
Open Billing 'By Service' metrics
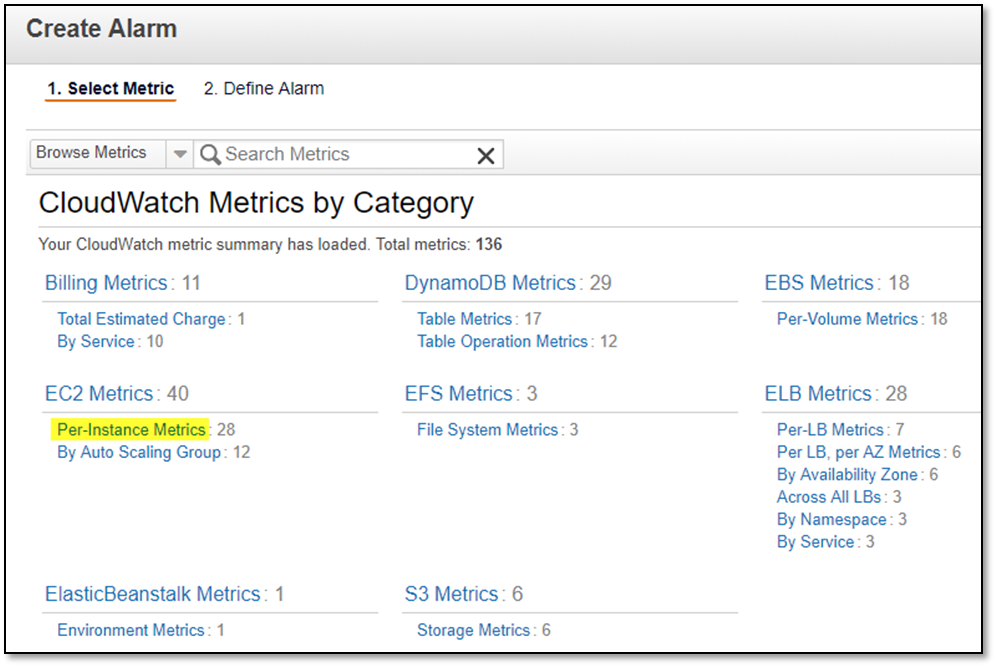[x=96, y=342]
